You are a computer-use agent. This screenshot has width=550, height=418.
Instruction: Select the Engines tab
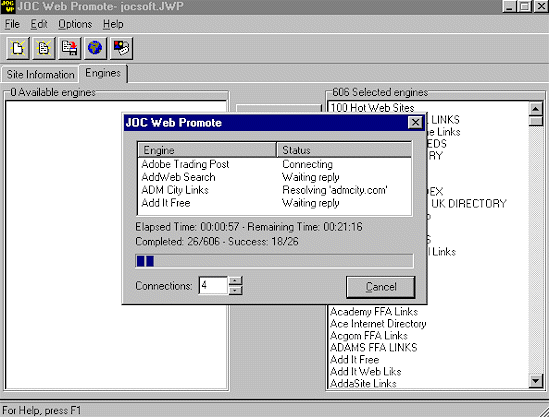[103, 73]
